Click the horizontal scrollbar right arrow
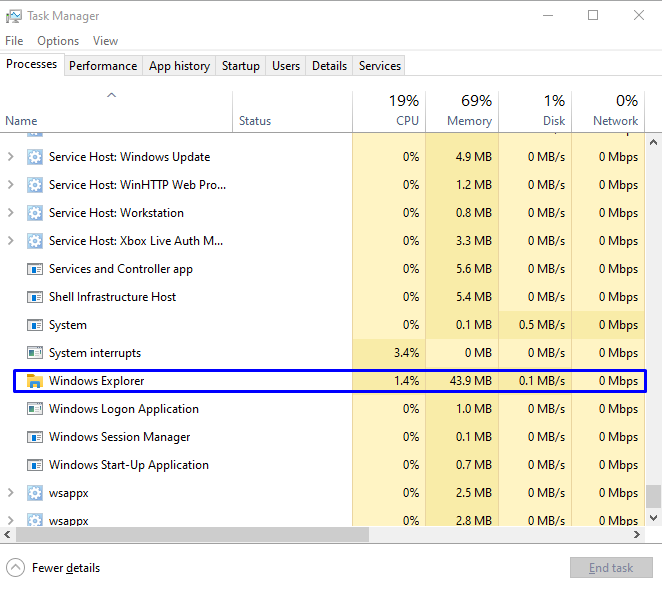Image resolution: width=662 pixels, height=589 pixels. point(637,535)
